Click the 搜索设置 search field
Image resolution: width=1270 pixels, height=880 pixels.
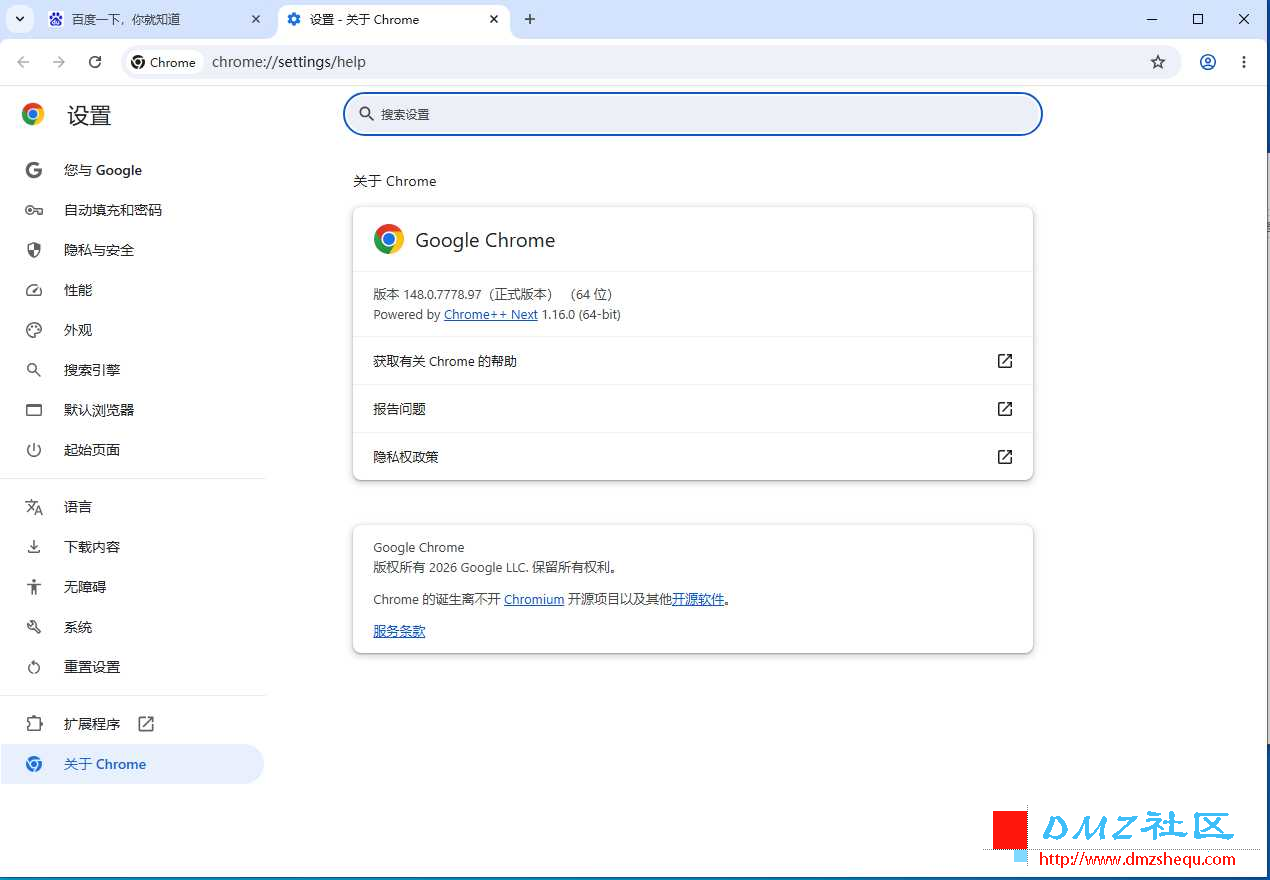[693, 114]
